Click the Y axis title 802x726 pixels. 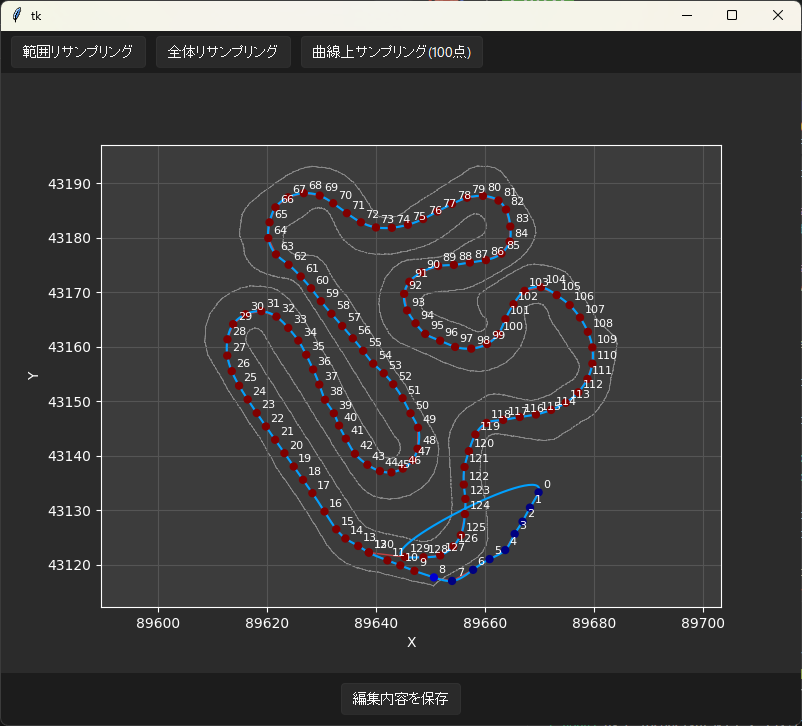[x=33, y=376]
